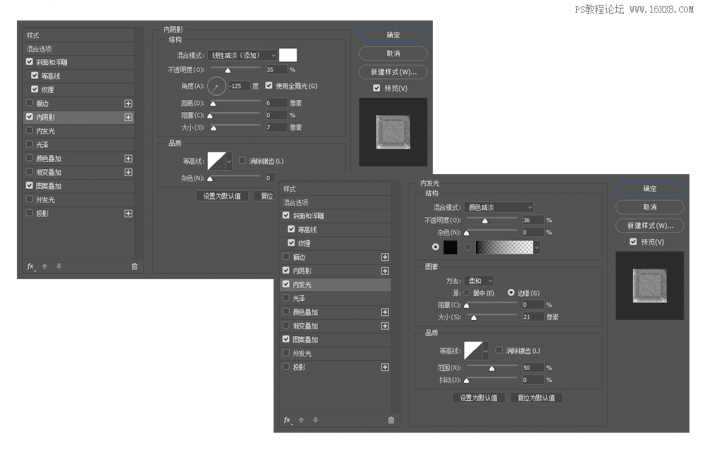Click the glow gradient preview bar
This screenshot has height=456, width=705.
pyautogui.click(x=504, y=247)
